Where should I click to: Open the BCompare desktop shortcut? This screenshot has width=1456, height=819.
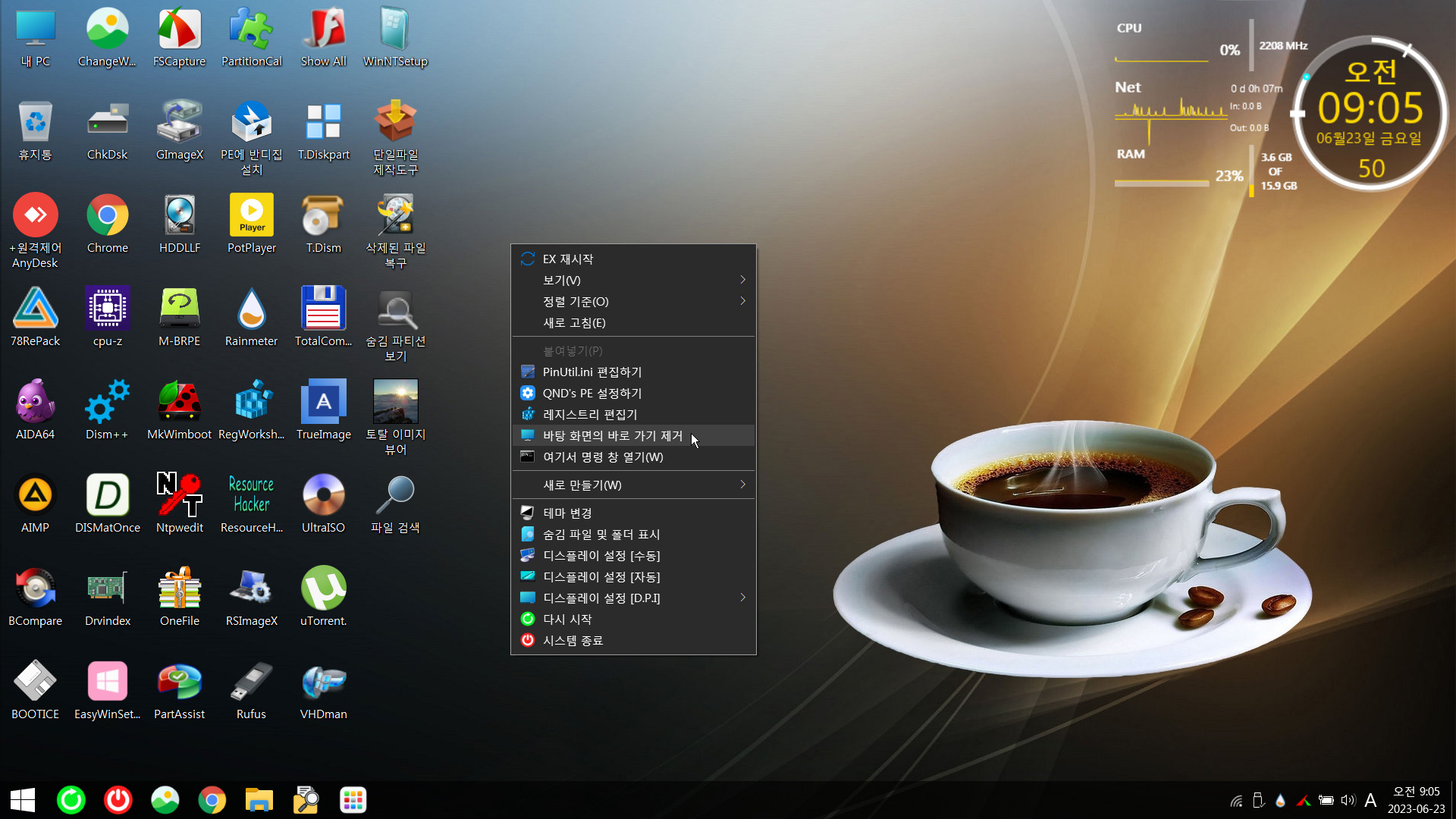pyautogui.click(x=35, y=598)
